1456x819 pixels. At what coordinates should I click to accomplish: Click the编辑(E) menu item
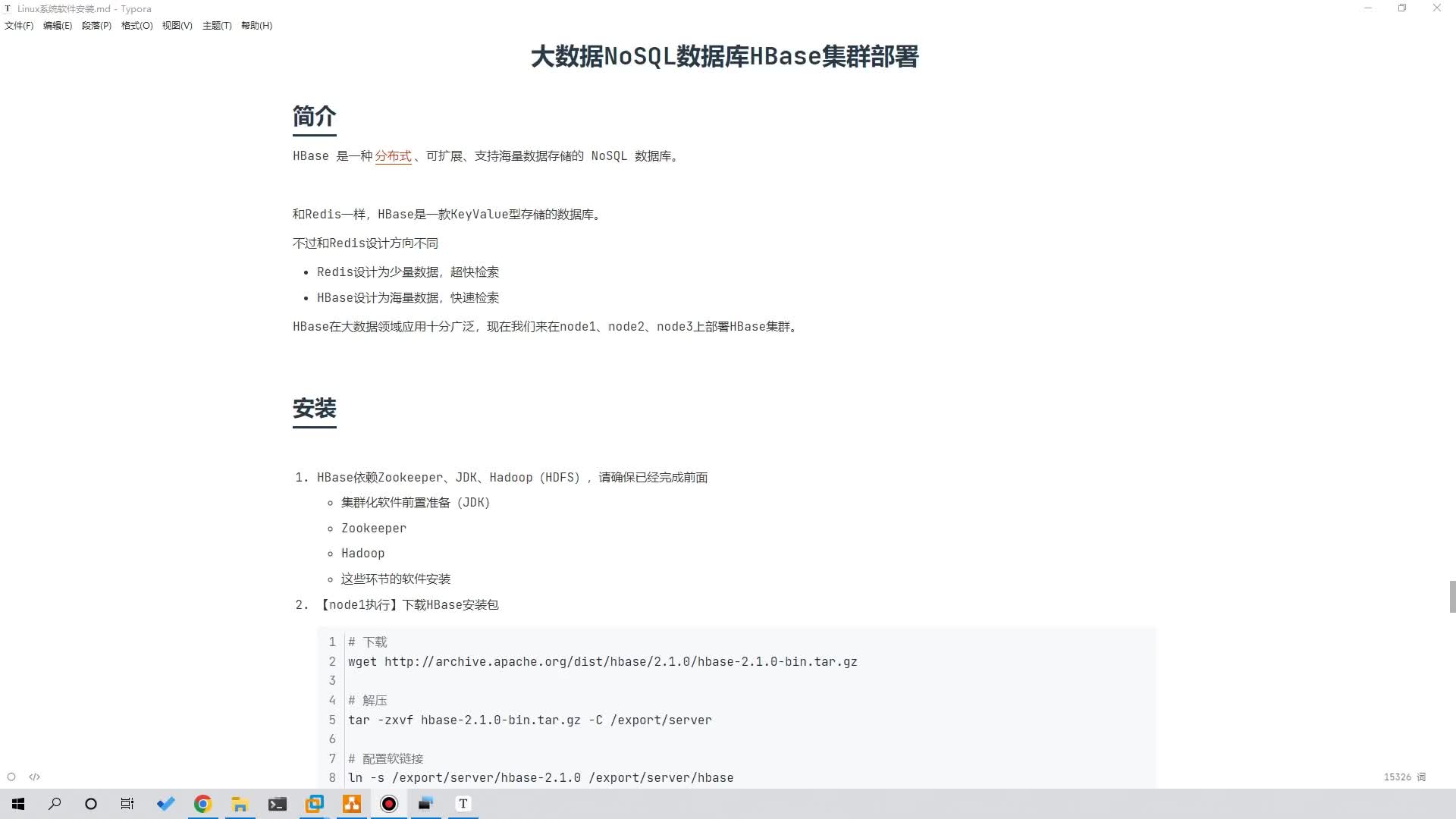(57, 25)
